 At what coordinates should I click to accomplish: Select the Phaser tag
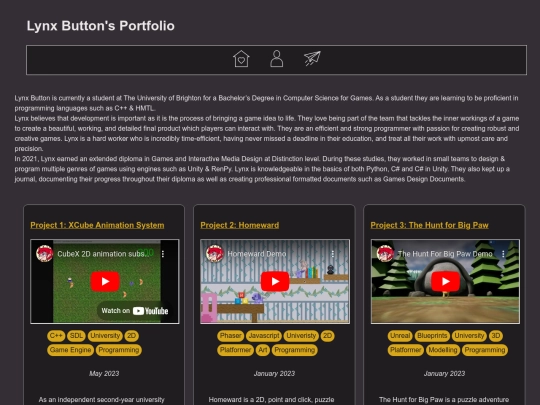coord(230,336)
